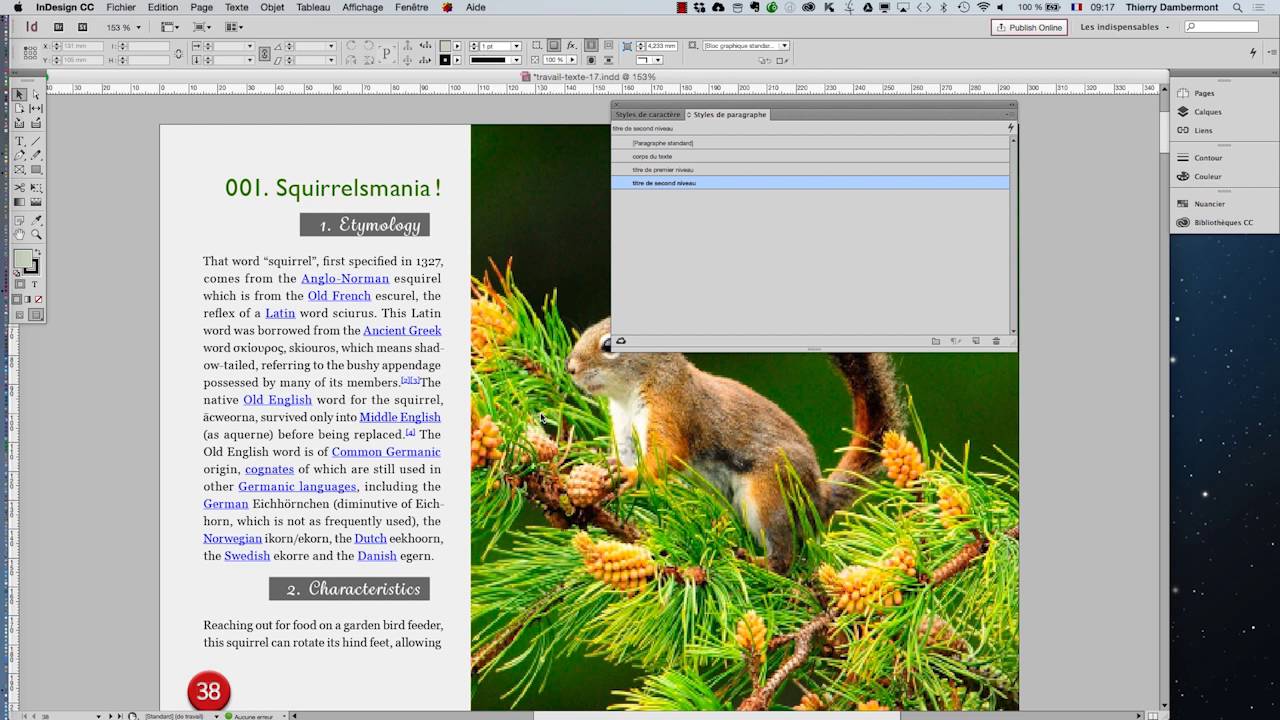Switch to Styles de caractère tab
Screen dimensions: 1280x720
(x=647, y=114)
